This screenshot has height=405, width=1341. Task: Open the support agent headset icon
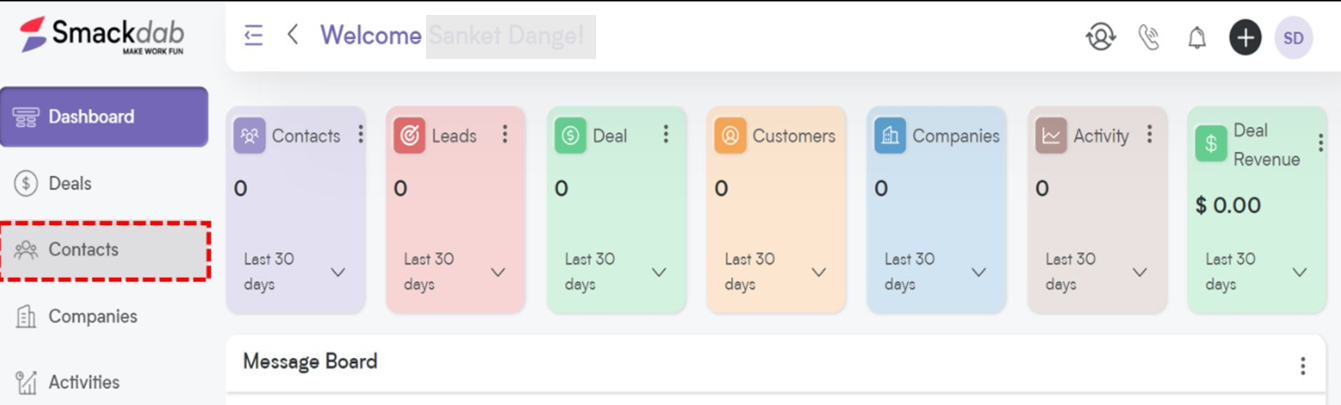click(x=1101, y=38)
